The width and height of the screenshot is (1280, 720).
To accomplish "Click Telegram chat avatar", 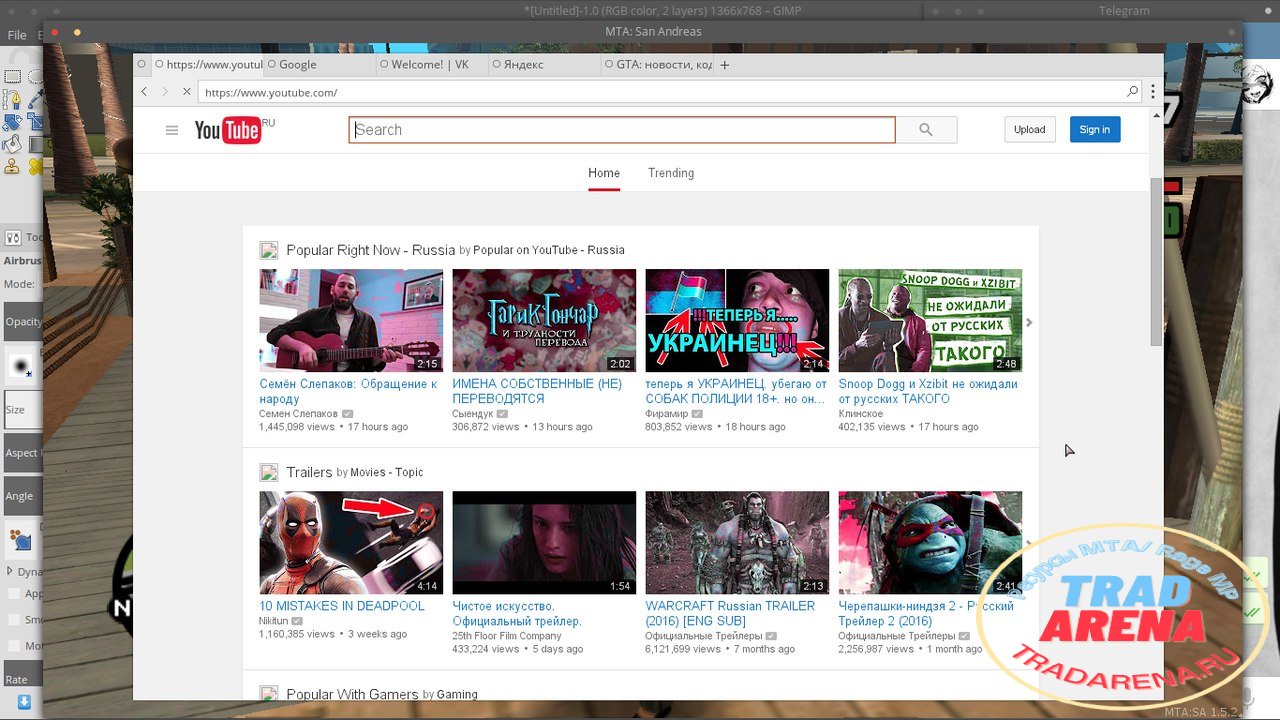I will (x=1256, y=86).
